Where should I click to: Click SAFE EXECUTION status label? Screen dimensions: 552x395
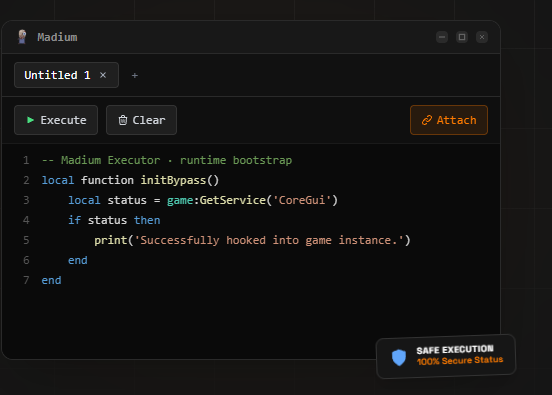pyautogui.click(x=455, y=350)
